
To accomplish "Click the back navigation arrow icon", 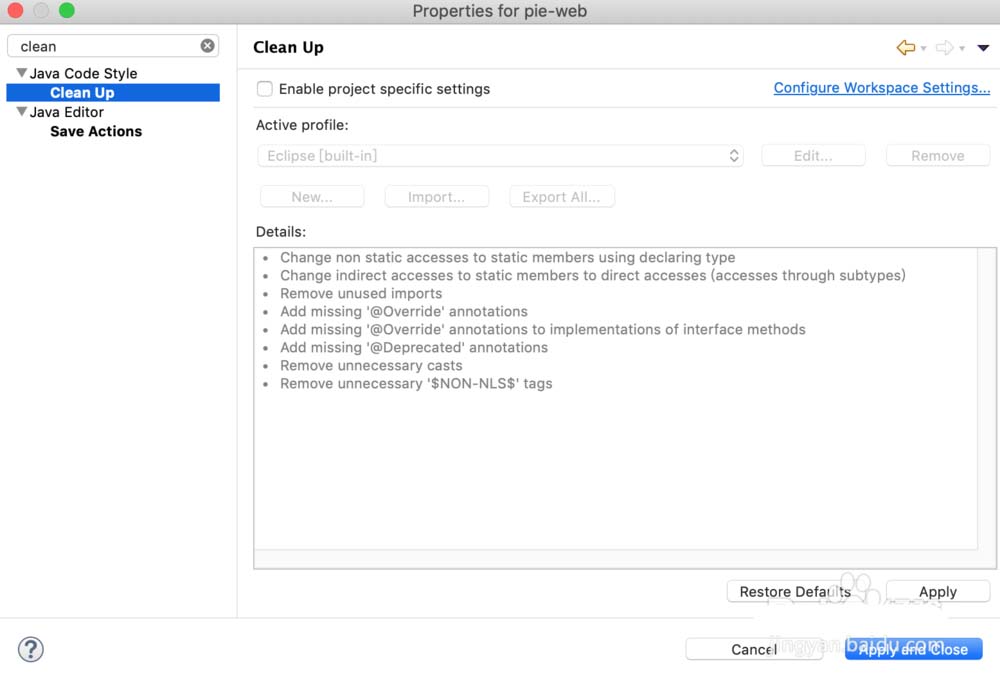I will (906, 47).
